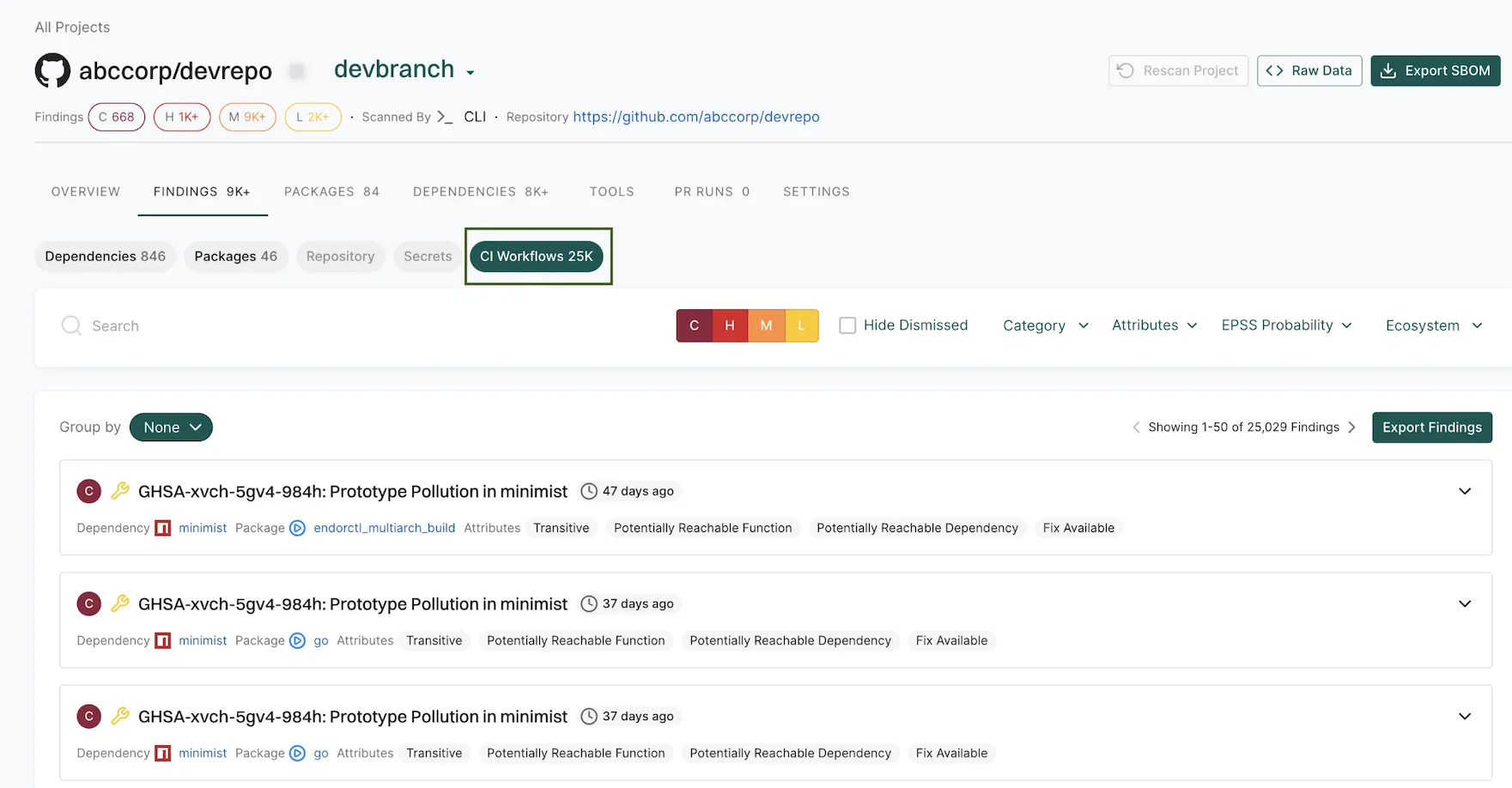Click the clock icon showing 47 days ago
1512x788 pixels.
coord(588,490)
